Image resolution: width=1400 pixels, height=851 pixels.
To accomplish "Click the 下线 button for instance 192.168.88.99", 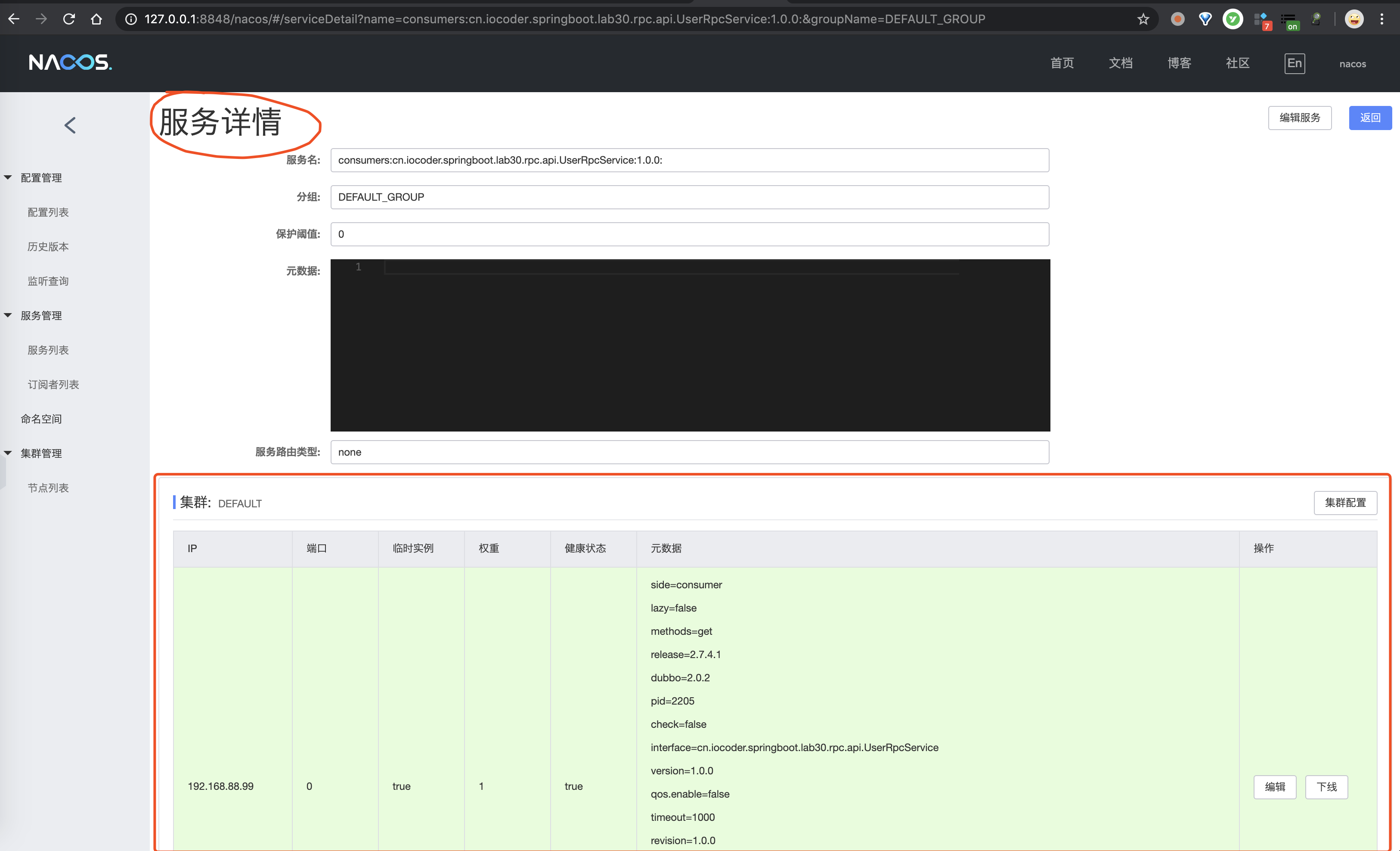I will point(1326,787).
